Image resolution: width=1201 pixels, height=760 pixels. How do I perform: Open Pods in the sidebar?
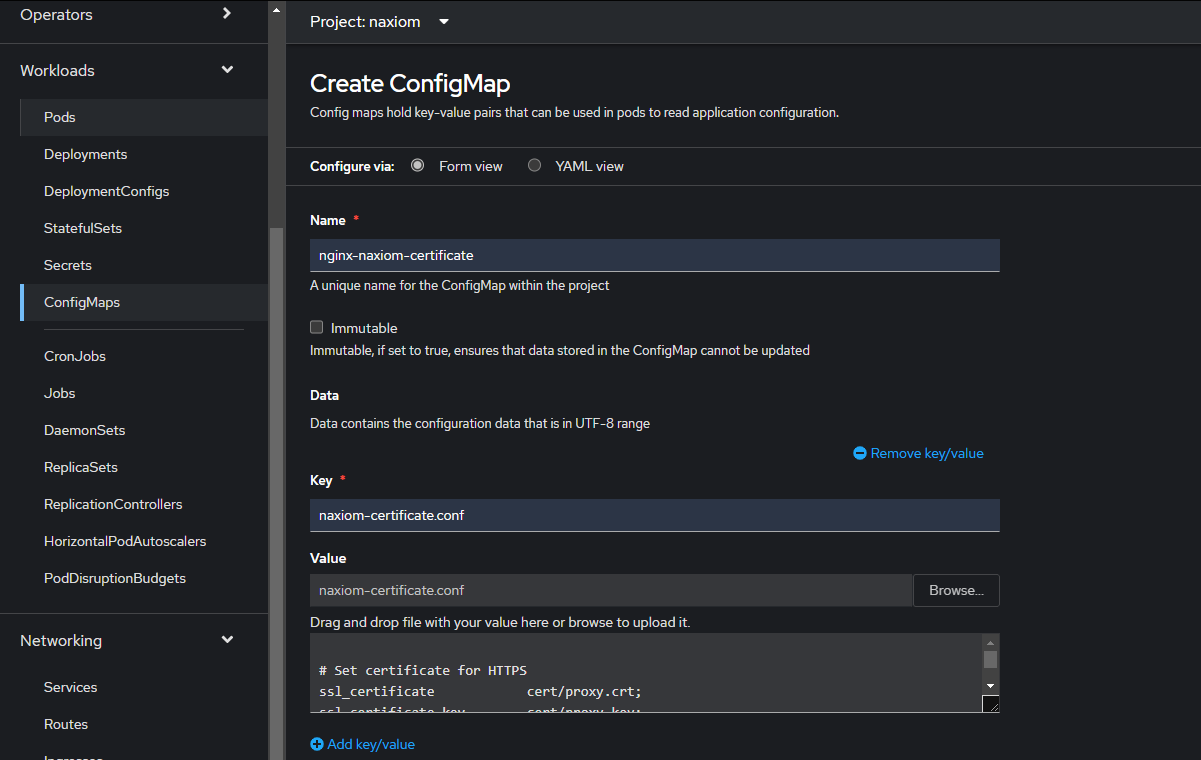tap(144, 117)
